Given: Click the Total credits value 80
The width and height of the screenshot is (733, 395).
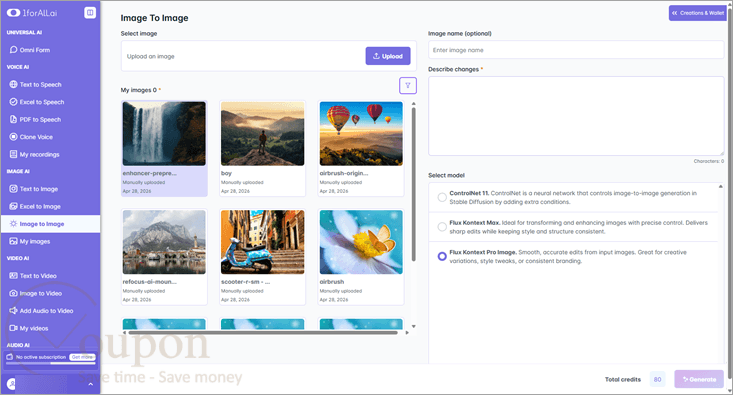Looking at the screenshot, I should 657,379.
